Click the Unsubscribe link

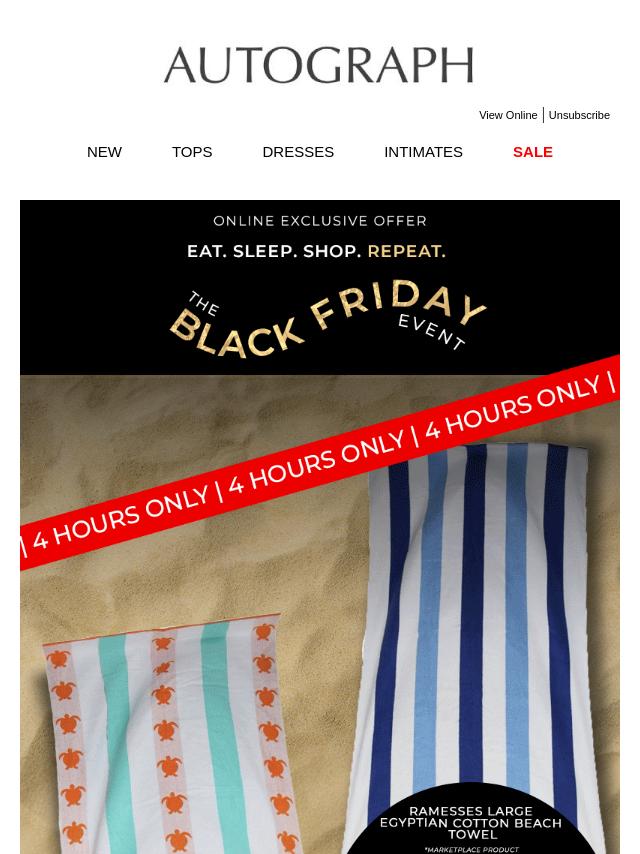pyautogui.click(x=579, y=115)
